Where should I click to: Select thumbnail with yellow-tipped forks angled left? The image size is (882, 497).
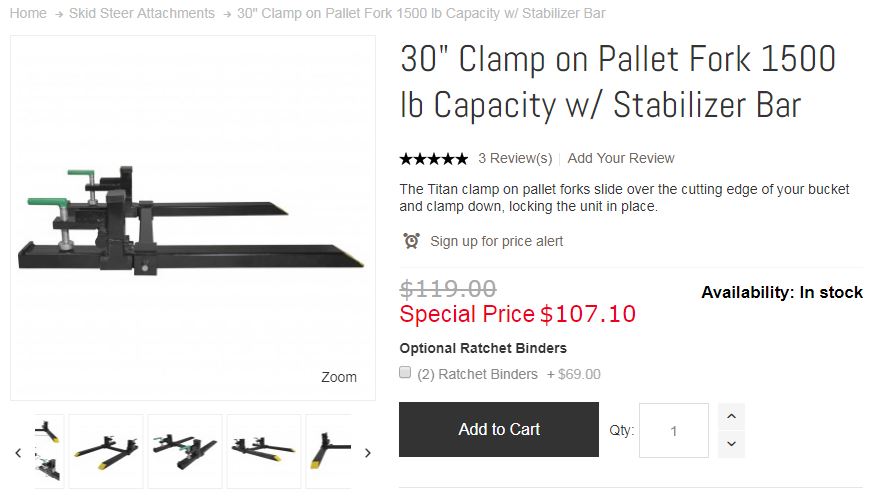click(106, 451)
